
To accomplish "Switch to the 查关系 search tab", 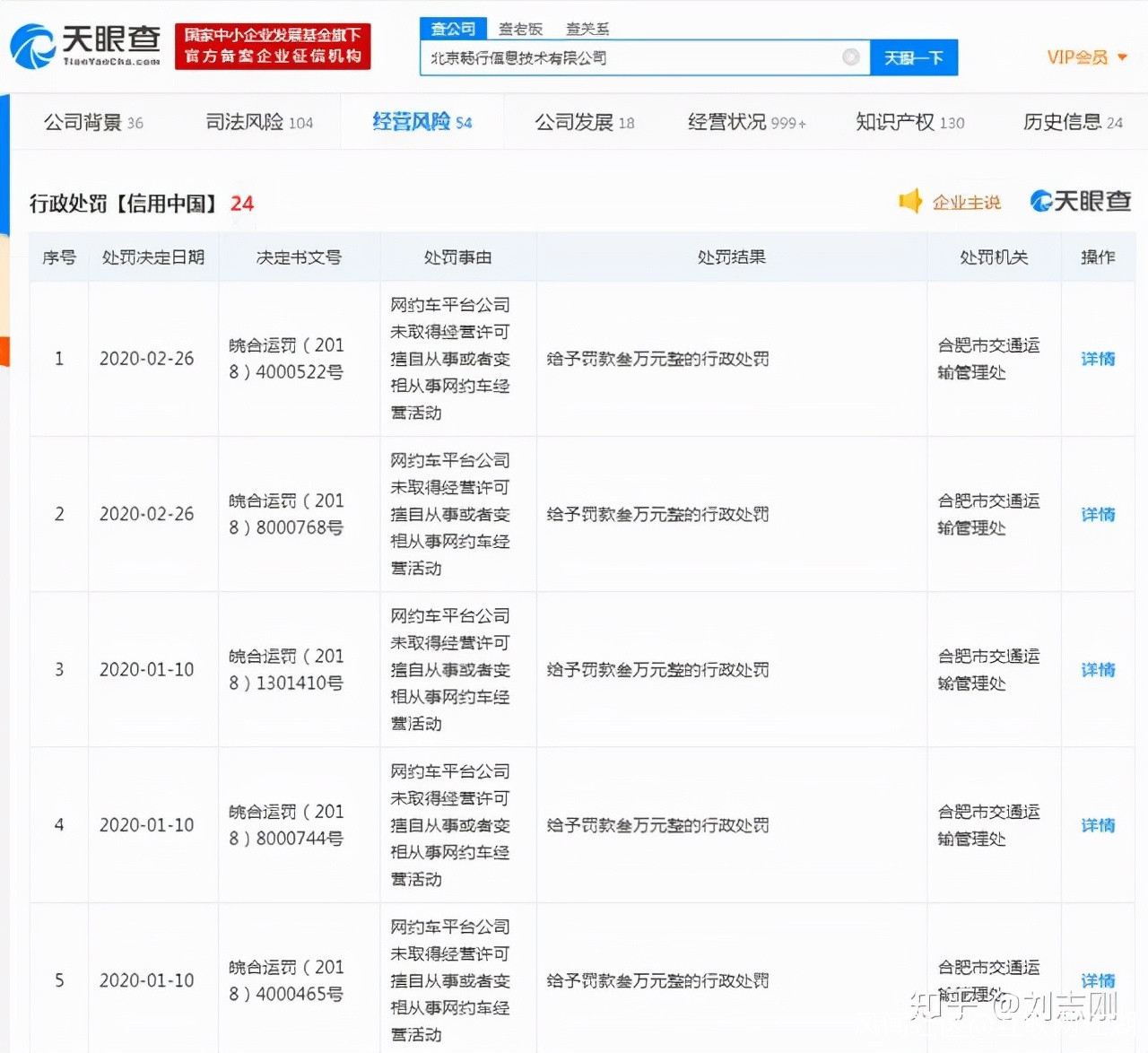I will coord(587,29).
